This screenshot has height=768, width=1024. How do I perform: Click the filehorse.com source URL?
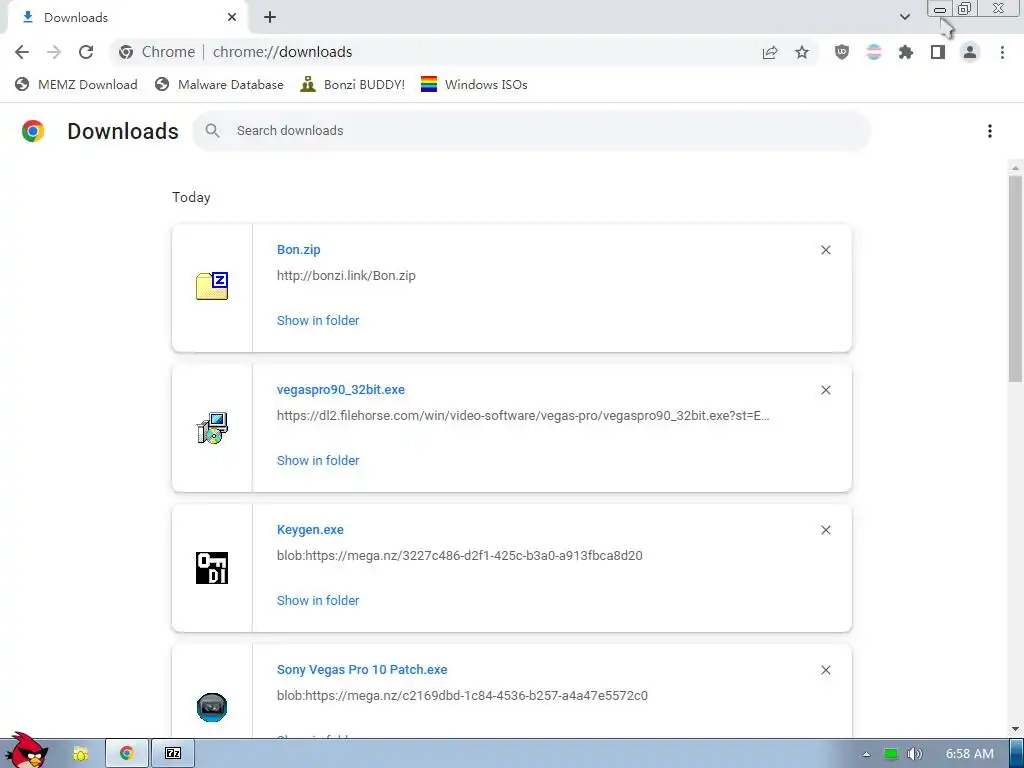pyautogui.click(x=523, y=416)
